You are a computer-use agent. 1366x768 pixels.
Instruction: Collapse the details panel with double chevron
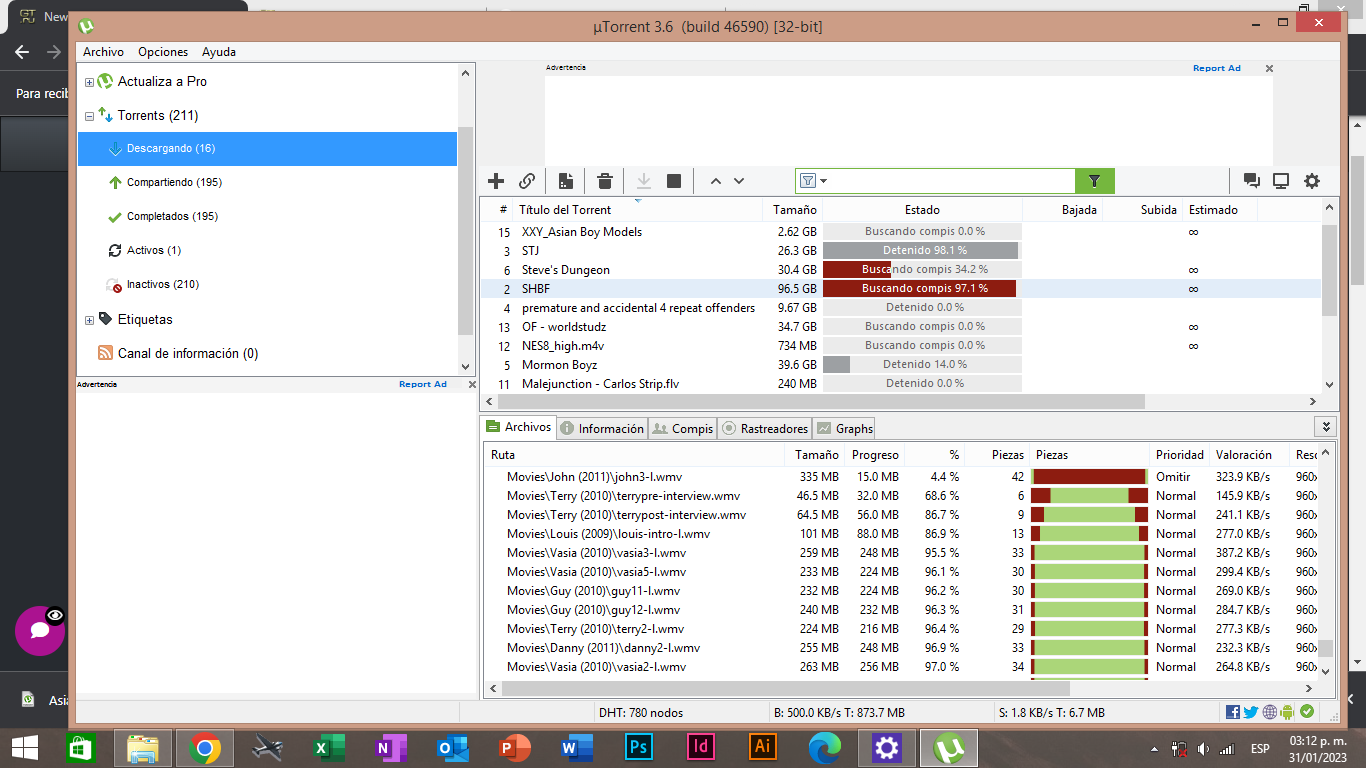coord(1326,427)
